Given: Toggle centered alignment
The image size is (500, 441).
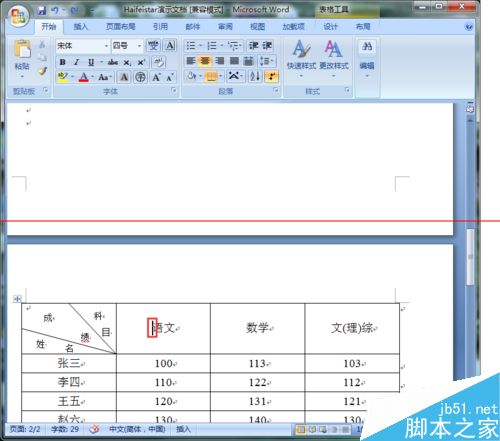Looking at the screenshot, I should coord(205,61).
